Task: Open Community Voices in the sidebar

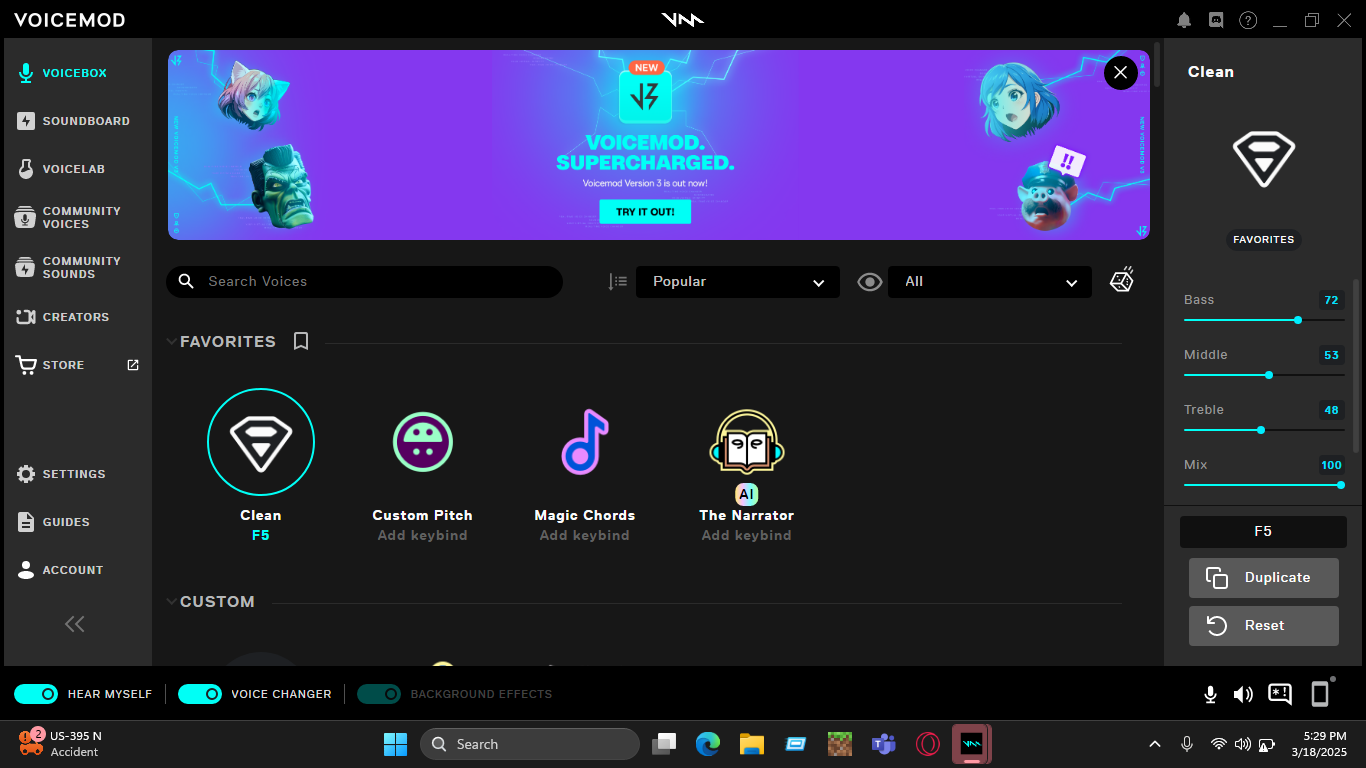Action: point(70,217)
